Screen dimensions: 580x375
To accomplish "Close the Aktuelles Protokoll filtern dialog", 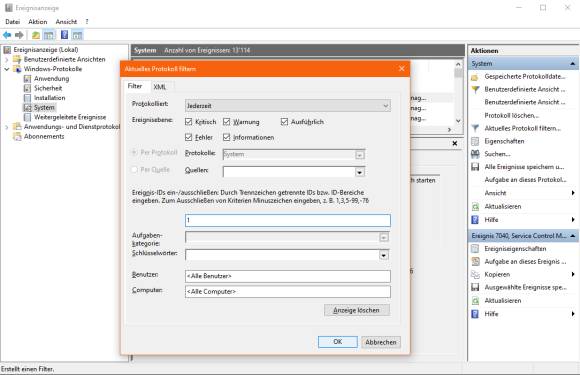I will (x=402, y=69).
